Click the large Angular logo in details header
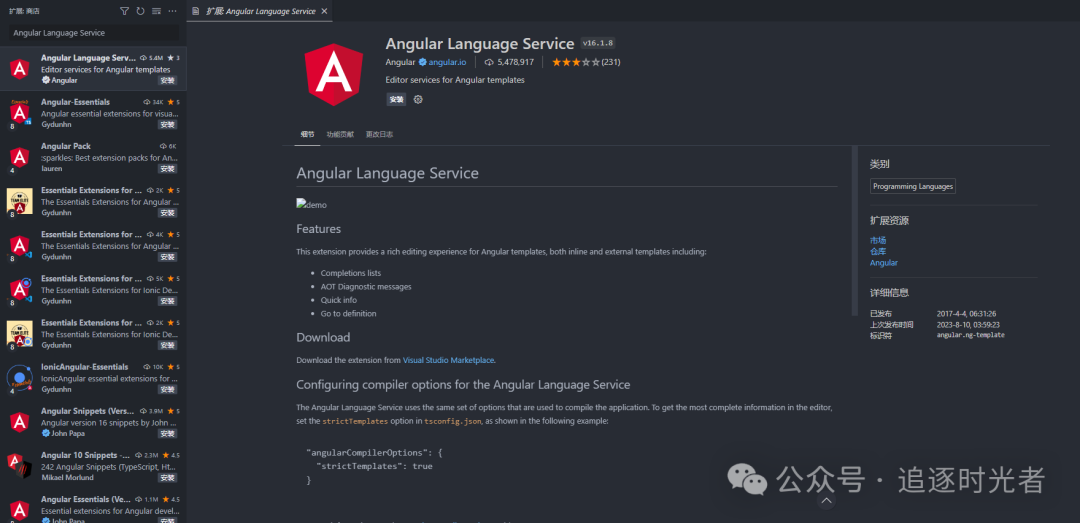The image size is (1080, 523). [334, 74]
